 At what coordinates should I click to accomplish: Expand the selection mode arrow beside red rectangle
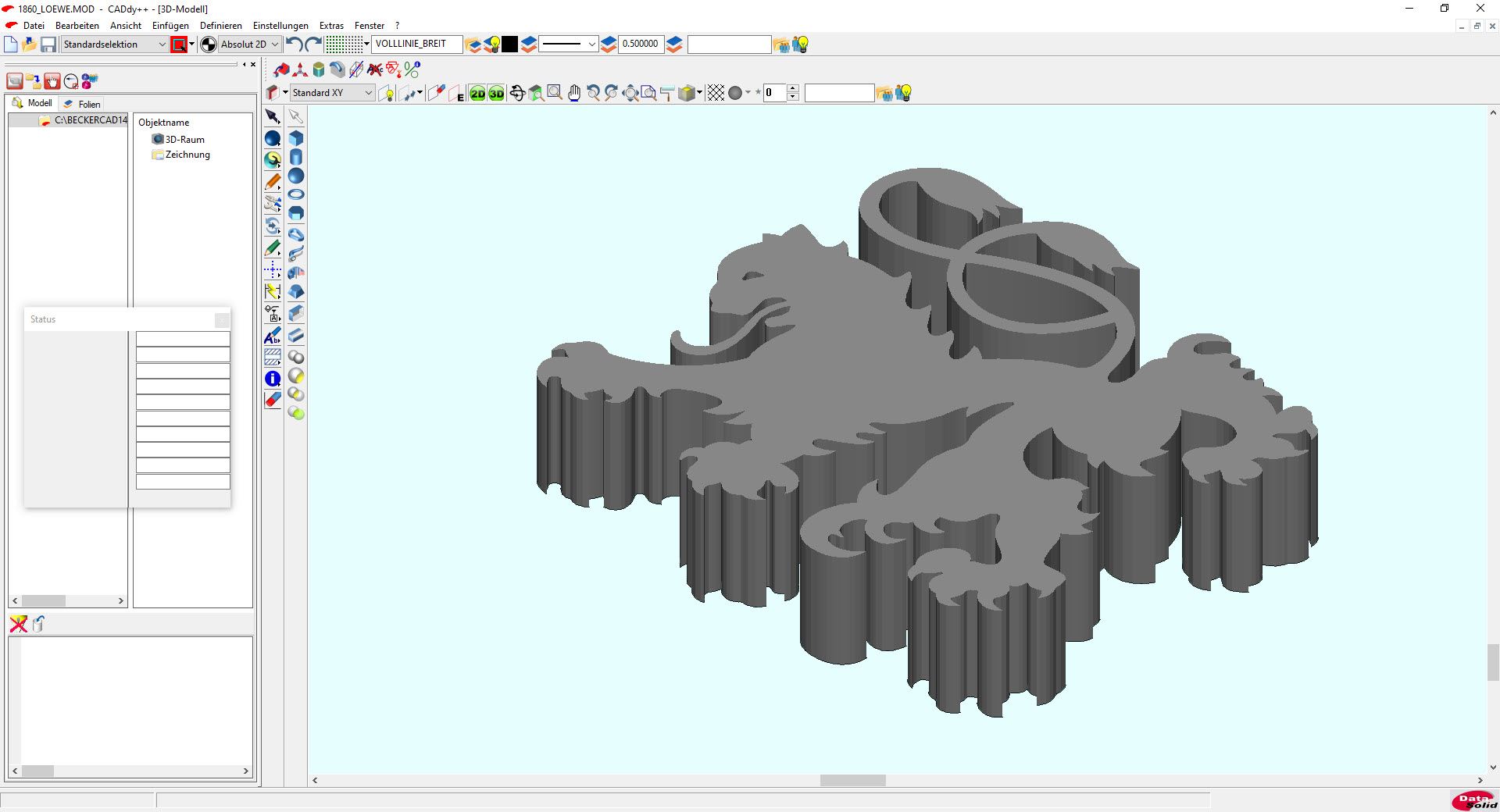click(x=191, y=45)
